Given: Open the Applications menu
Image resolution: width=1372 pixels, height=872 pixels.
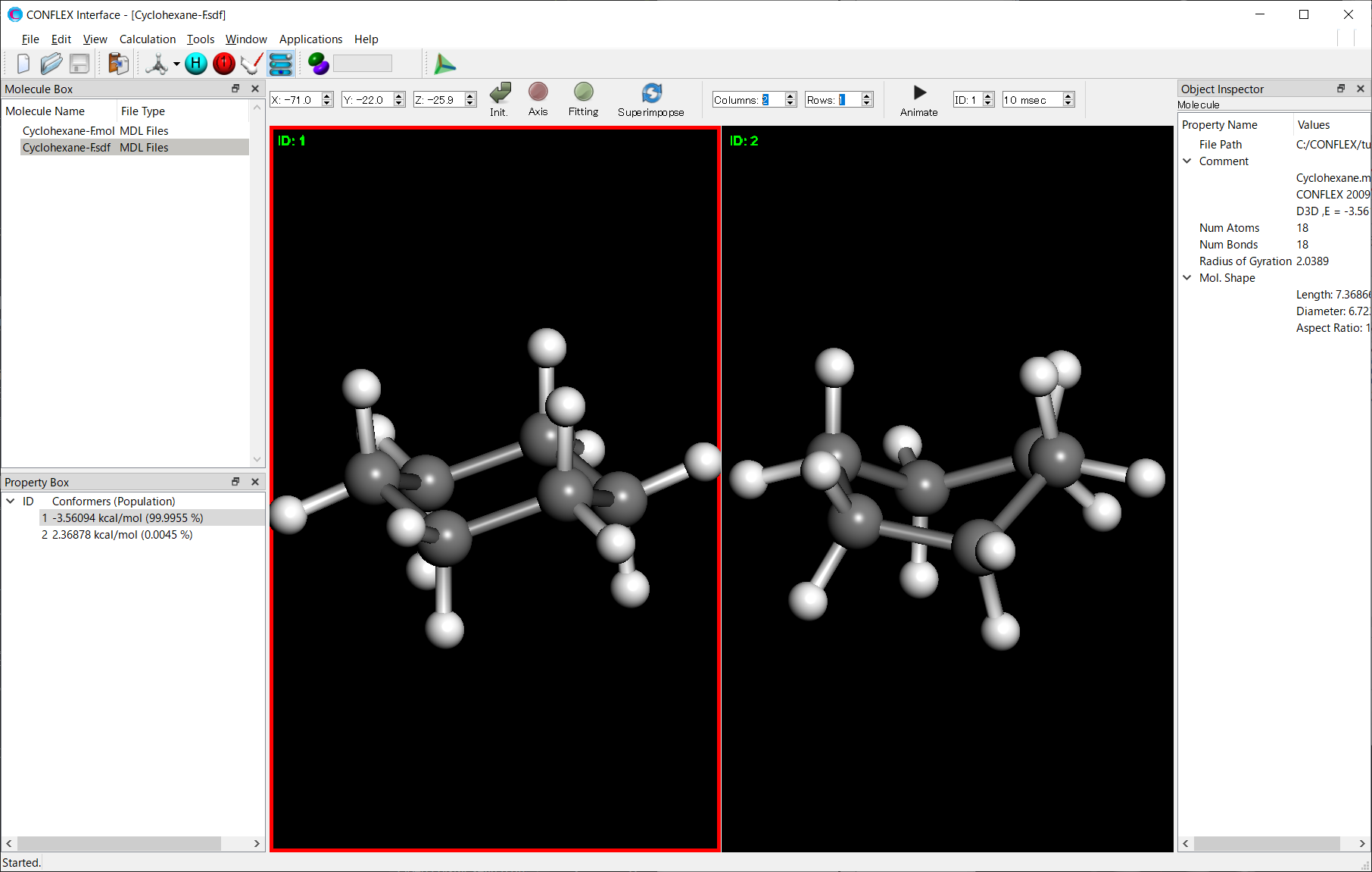Looking at the screenshot, I should click(310, 39).
